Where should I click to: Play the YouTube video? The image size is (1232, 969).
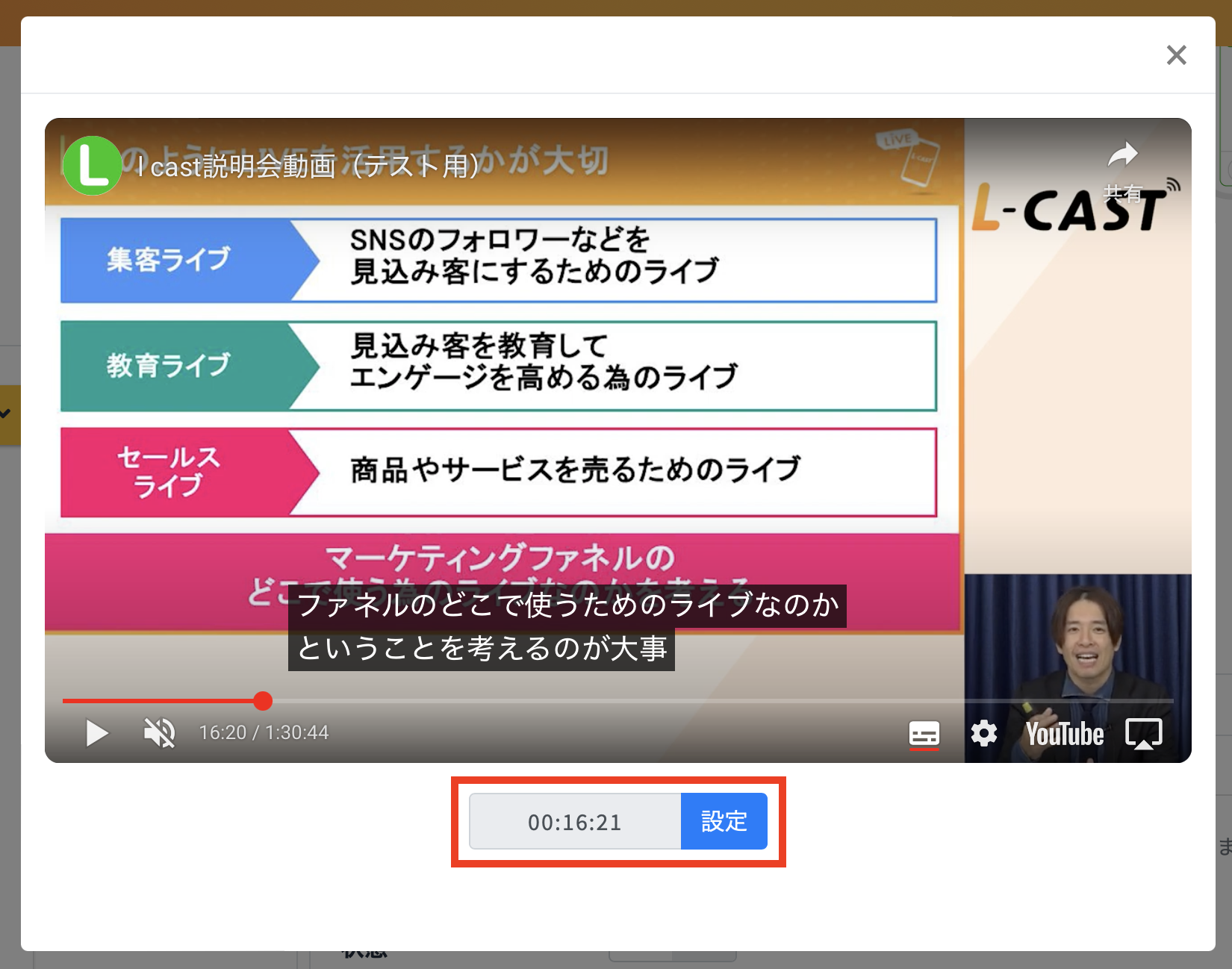(97, 733)
